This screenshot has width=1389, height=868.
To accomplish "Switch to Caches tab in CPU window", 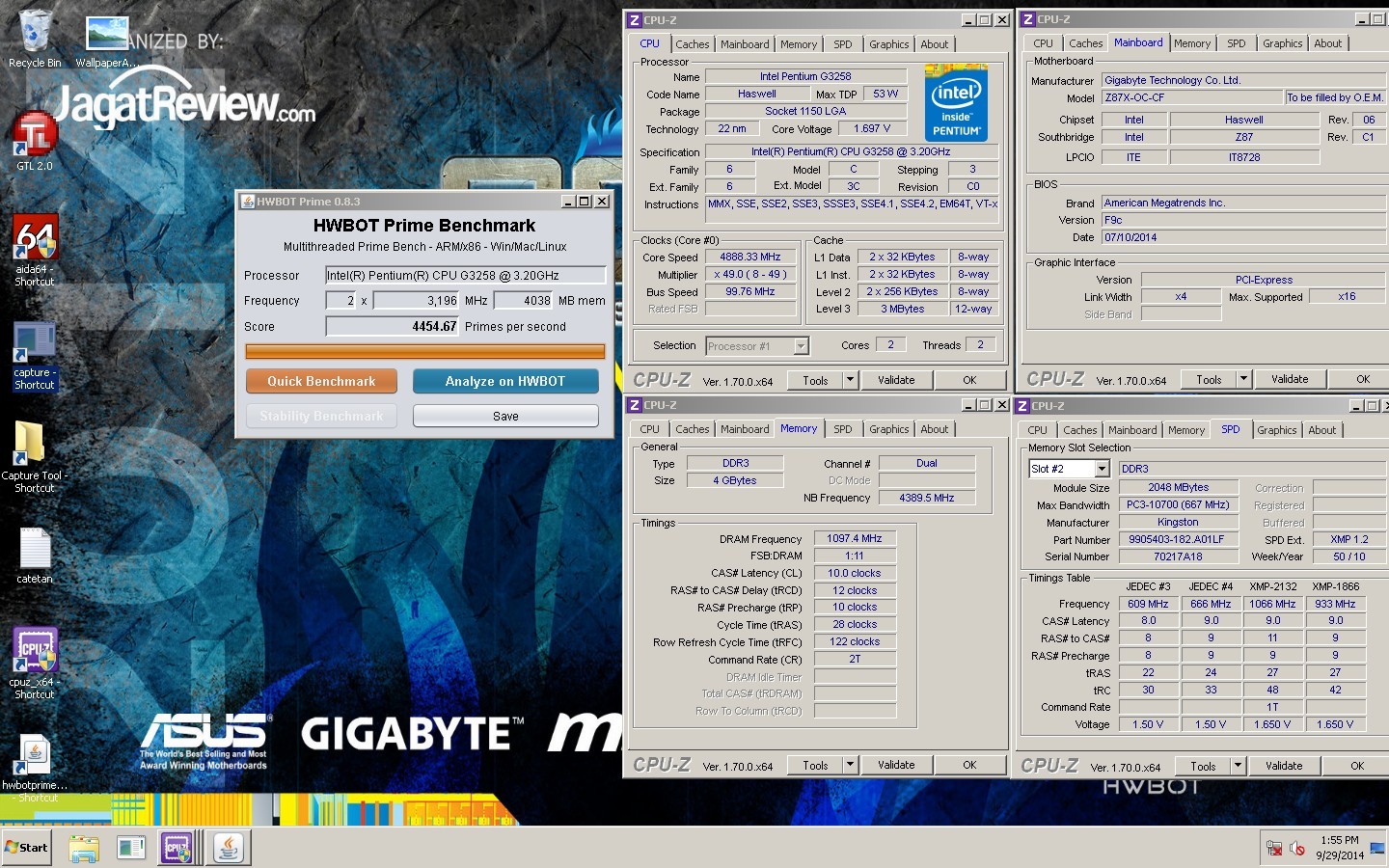I will (692, 44).
